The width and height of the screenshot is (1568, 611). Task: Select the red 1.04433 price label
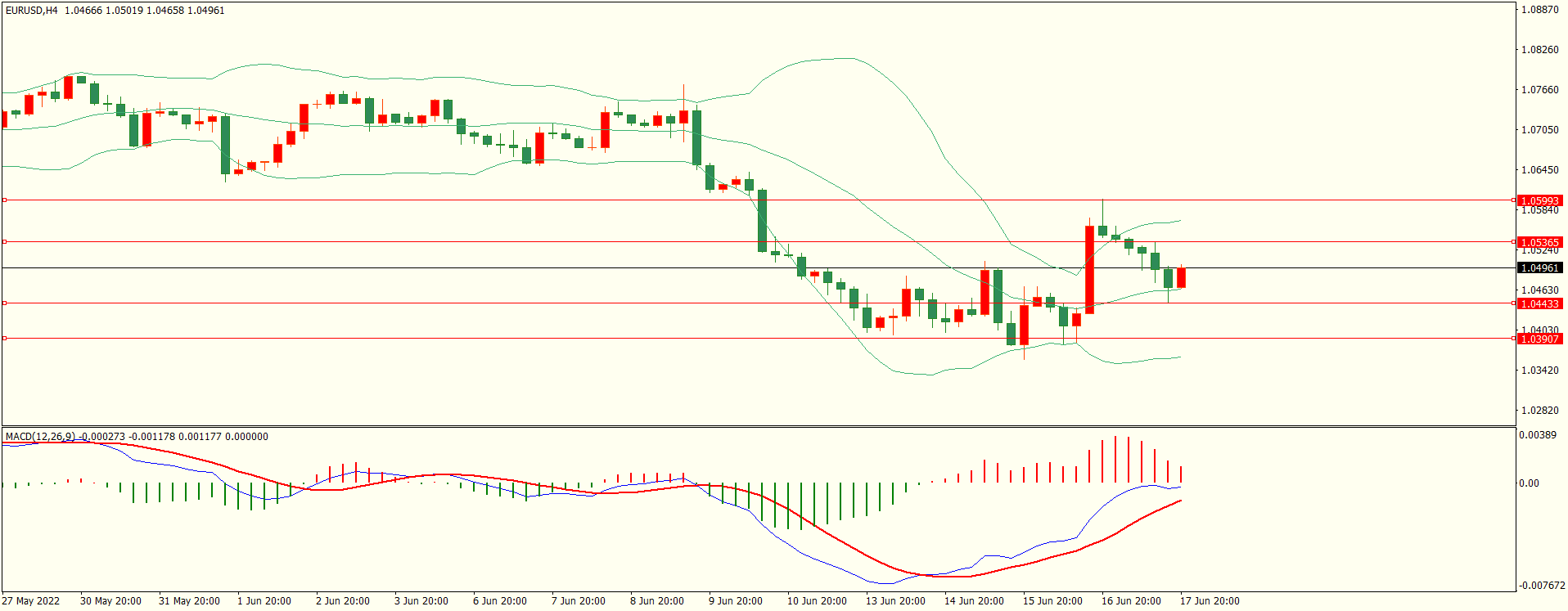[1539, 303]
